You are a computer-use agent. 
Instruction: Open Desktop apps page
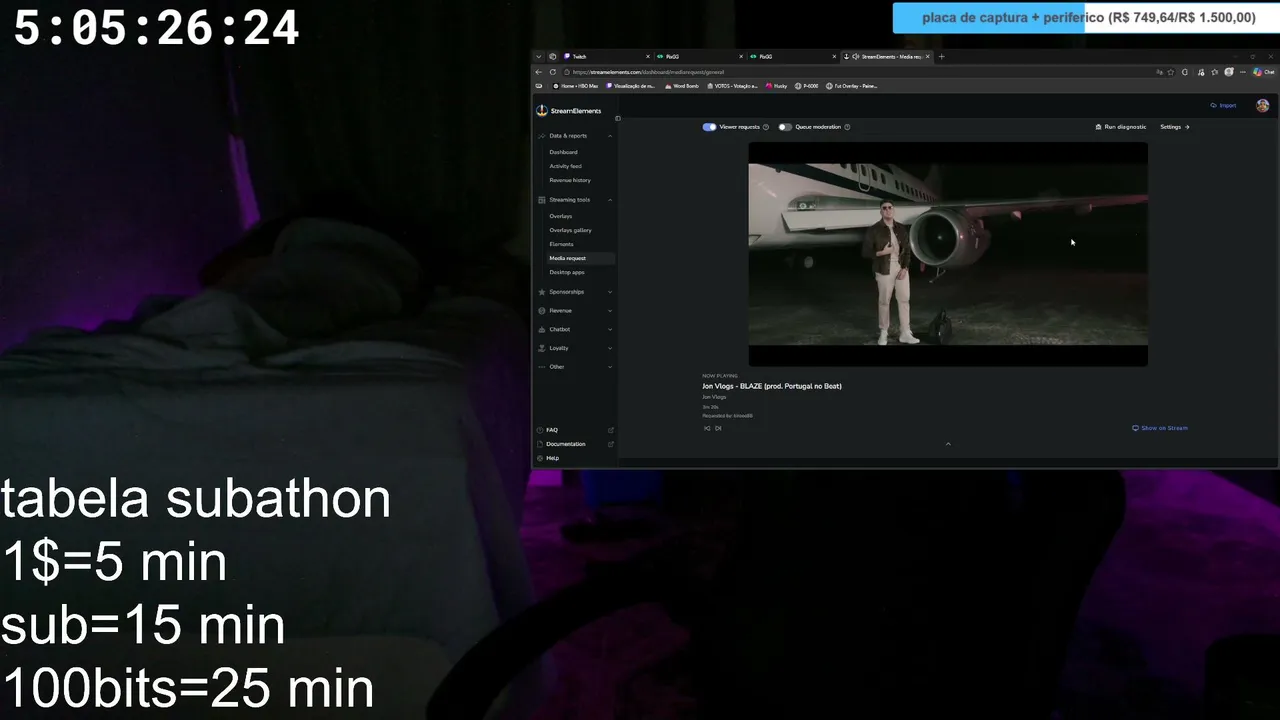[x=567, y=272]
